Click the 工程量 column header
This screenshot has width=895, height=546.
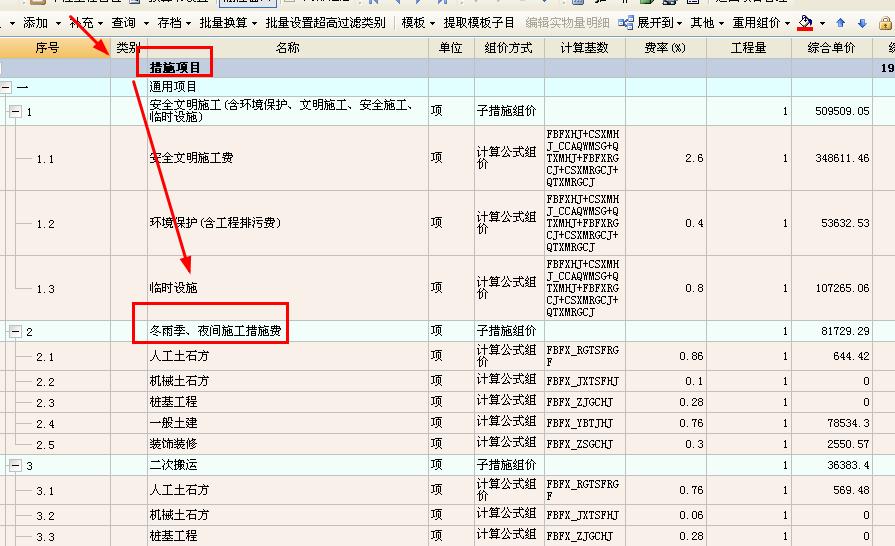coord(748,48)
